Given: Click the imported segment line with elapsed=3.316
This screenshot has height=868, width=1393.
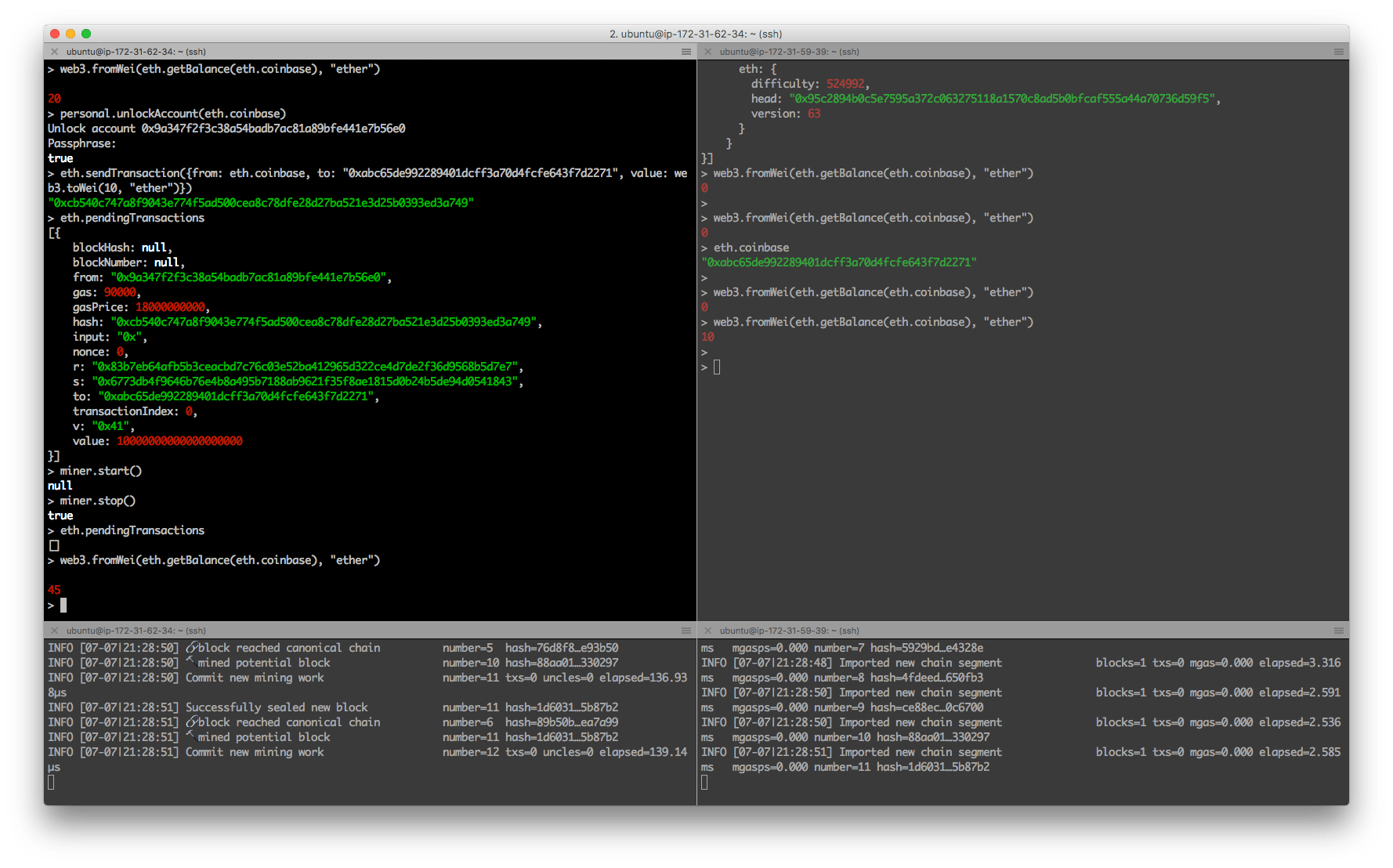Looking at the screenshot, I should [x=1021, y=663].
